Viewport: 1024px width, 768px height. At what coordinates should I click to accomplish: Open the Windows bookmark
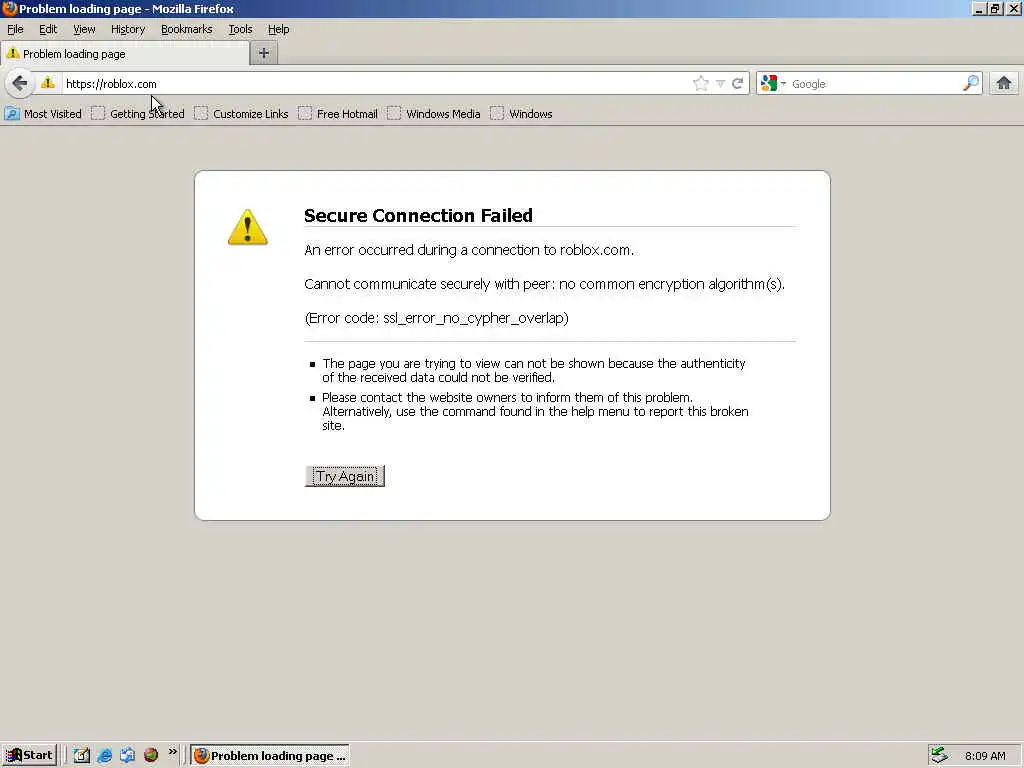tap(522, 114)
